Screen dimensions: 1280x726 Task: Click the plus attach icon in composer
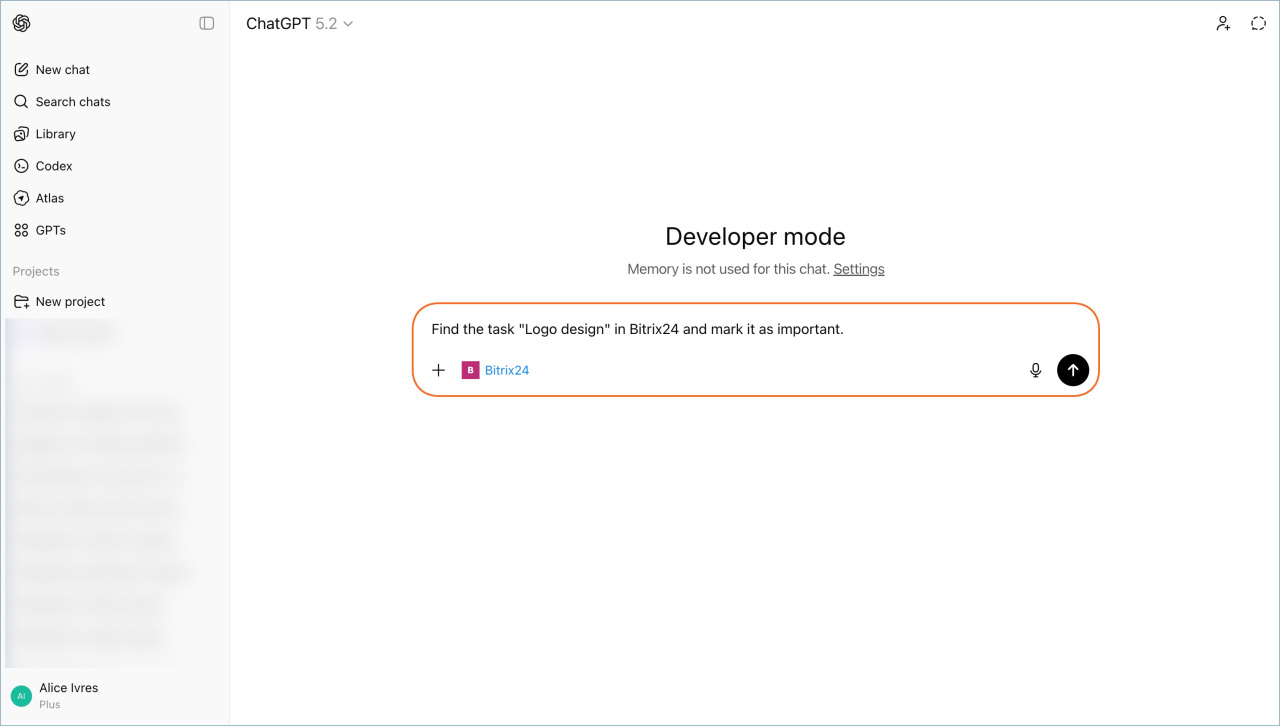438,370
